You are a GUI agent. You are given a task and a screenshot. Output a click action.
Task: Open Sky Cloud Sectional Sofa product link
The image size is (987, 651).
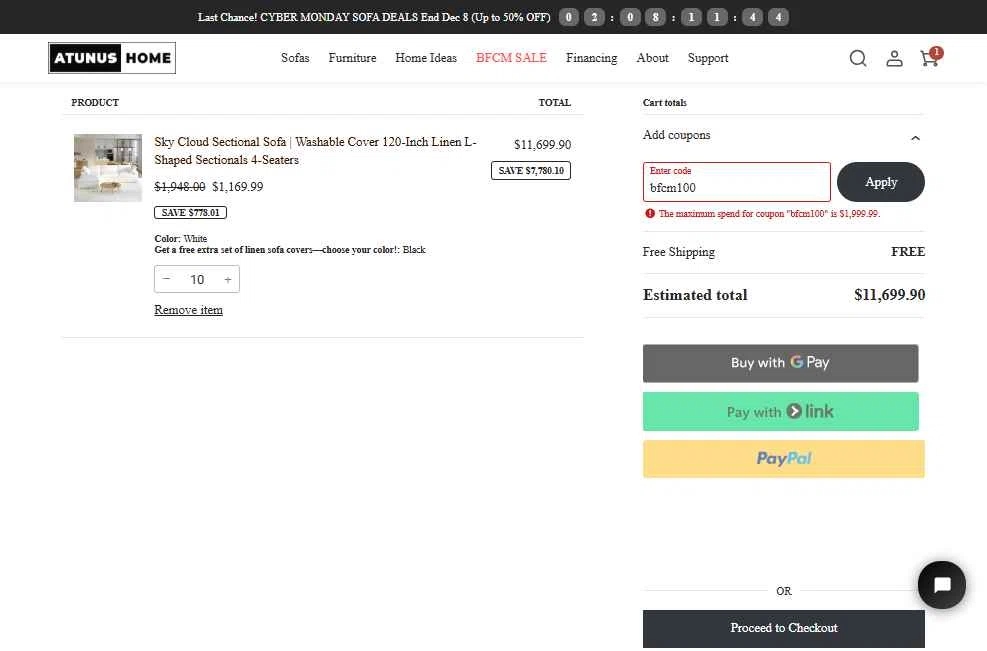click(x=315, y=150)
